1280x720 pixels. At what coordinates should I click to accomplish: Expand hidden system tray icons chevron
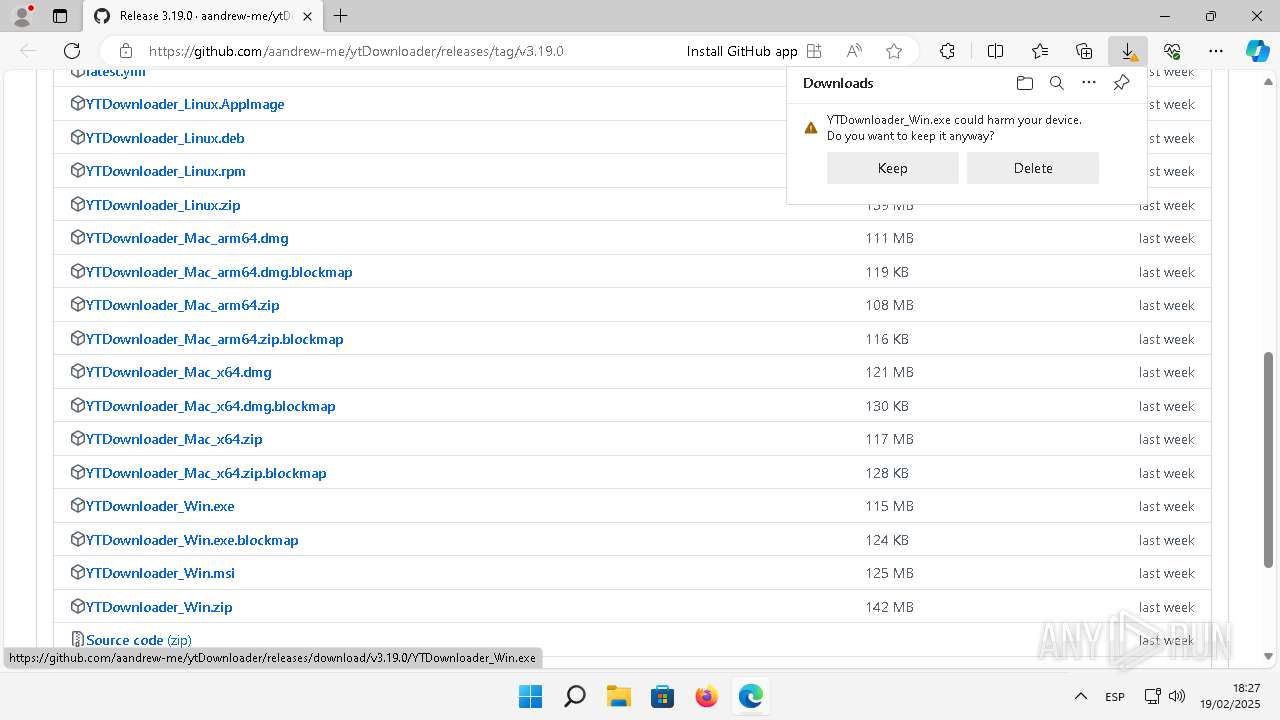[1080, 696]
